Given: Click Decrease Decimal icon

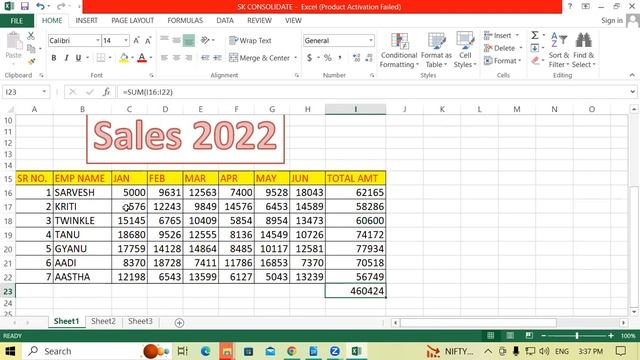Looking at the screenshot, I should tap(369, 58).
